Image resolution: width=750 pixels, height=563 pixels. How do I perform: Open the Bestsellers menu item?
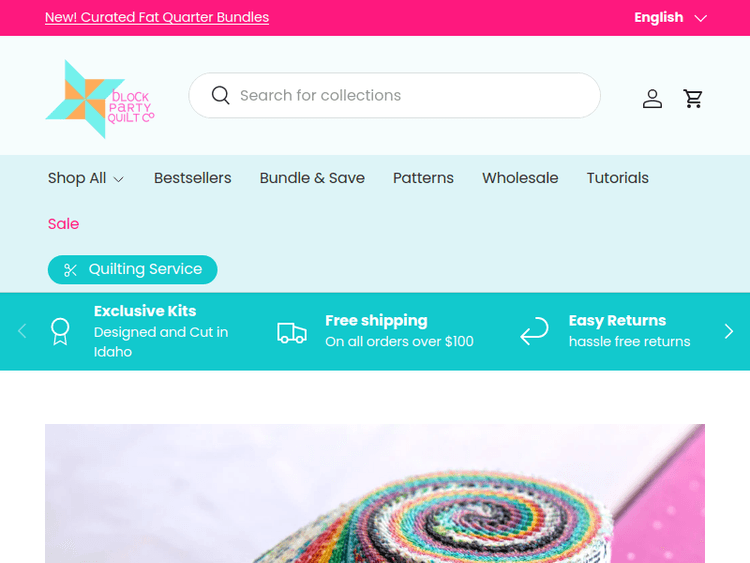pos(193,178)
